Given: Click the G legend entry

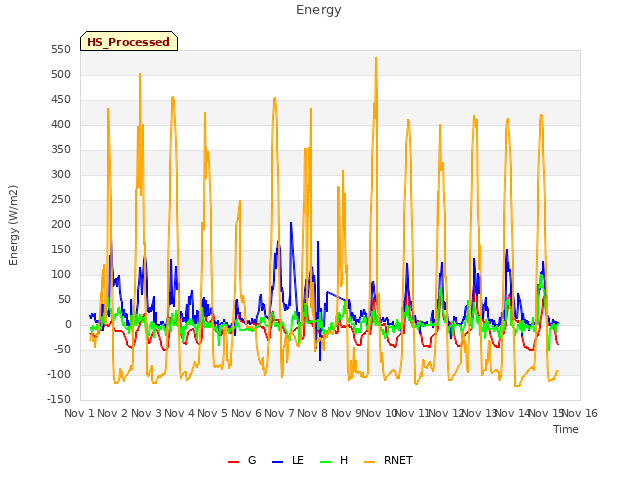Looking at the screenshot, I should click(x=242, y=460).
